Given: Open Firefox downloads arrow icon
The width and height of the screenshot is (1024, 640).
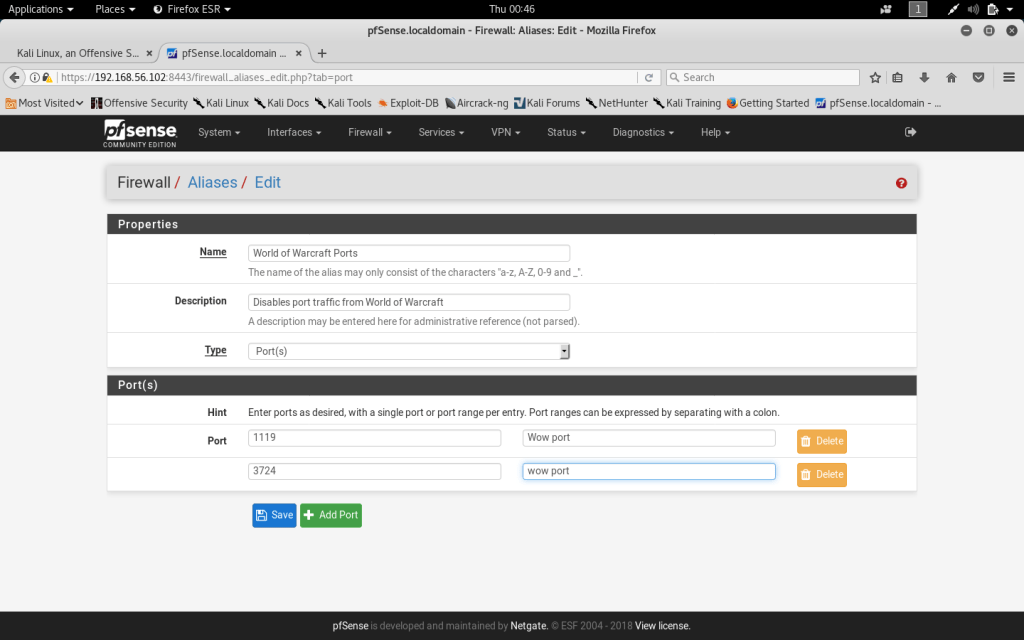Looking at the screenshot, I should pyautogui.click(x=925, y=77).
